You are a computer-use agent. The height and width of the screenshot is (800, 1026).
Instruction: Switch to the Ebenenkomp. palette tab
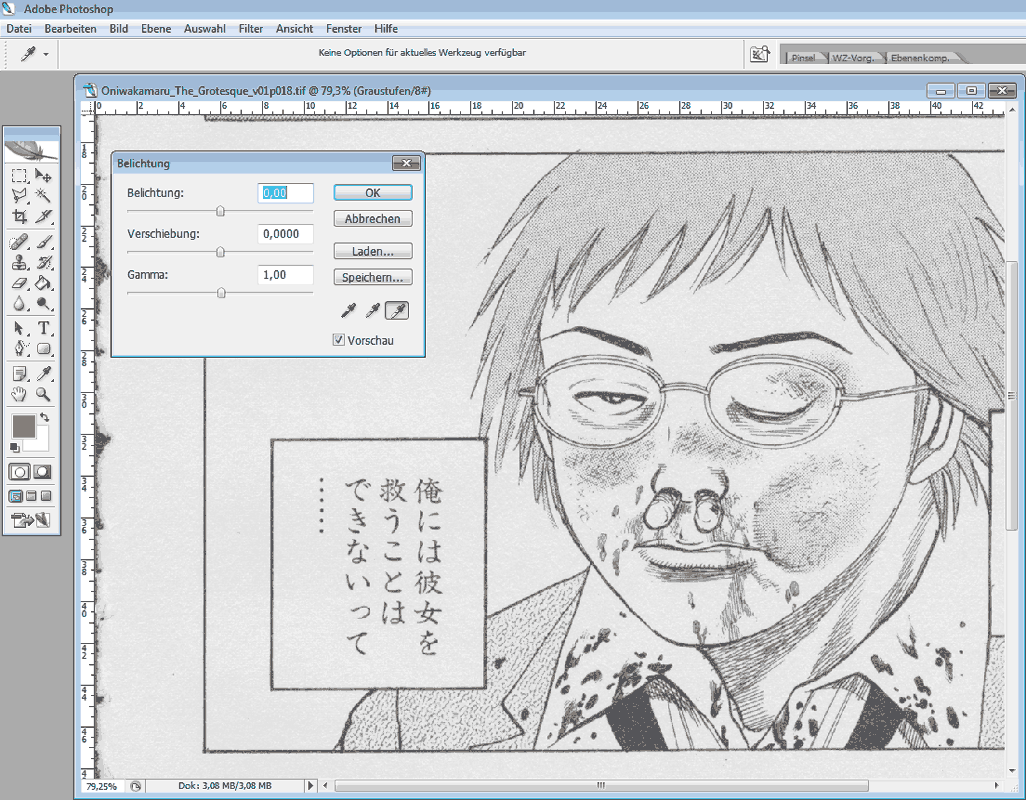click(x=920, y=58)
